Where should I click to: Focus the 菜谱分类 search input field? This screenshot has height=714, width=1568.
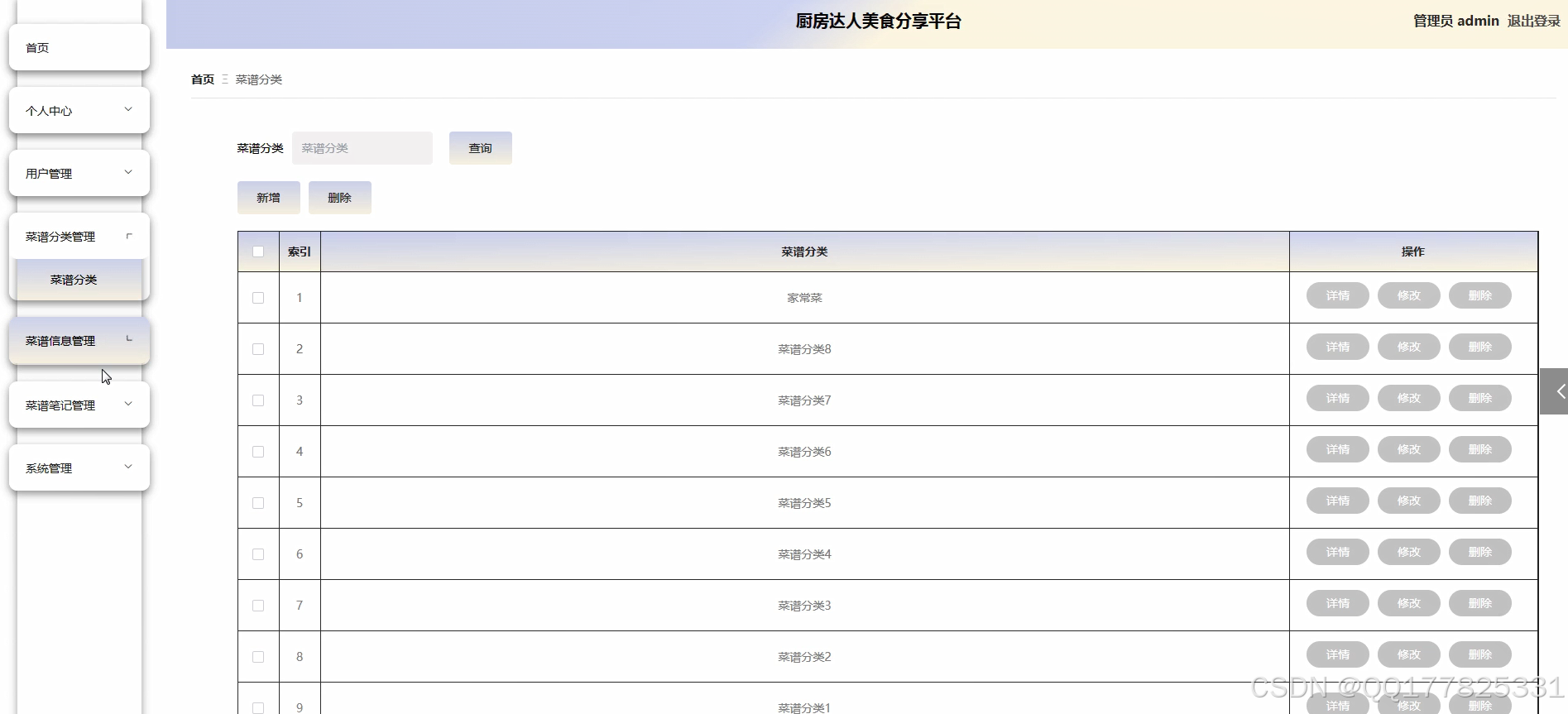(x=362, y=148)
